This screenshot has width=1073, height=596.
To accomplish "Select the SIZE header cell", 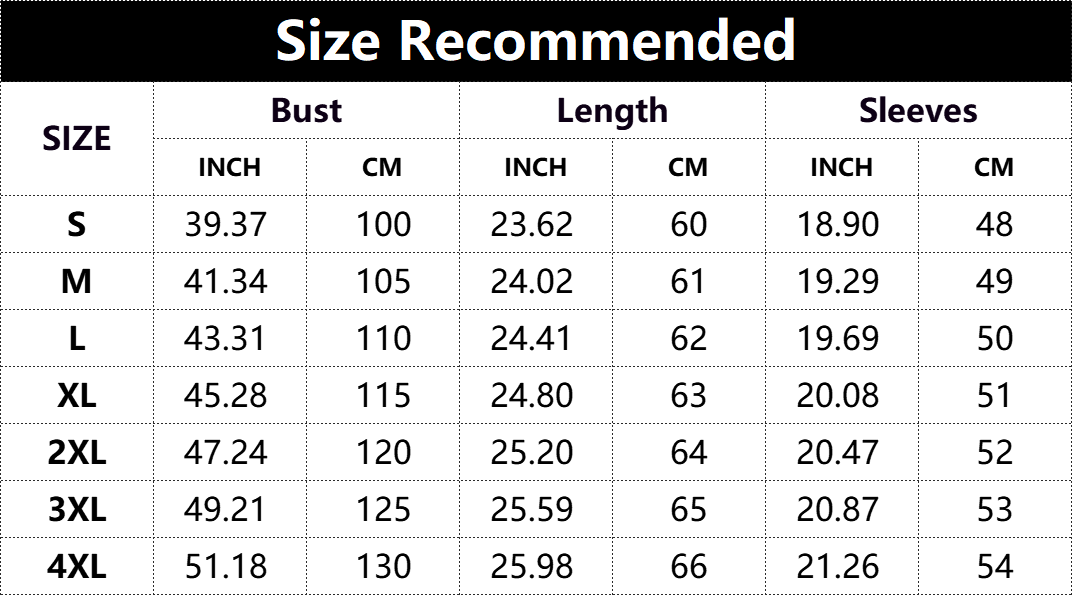I will click(77, 139).
